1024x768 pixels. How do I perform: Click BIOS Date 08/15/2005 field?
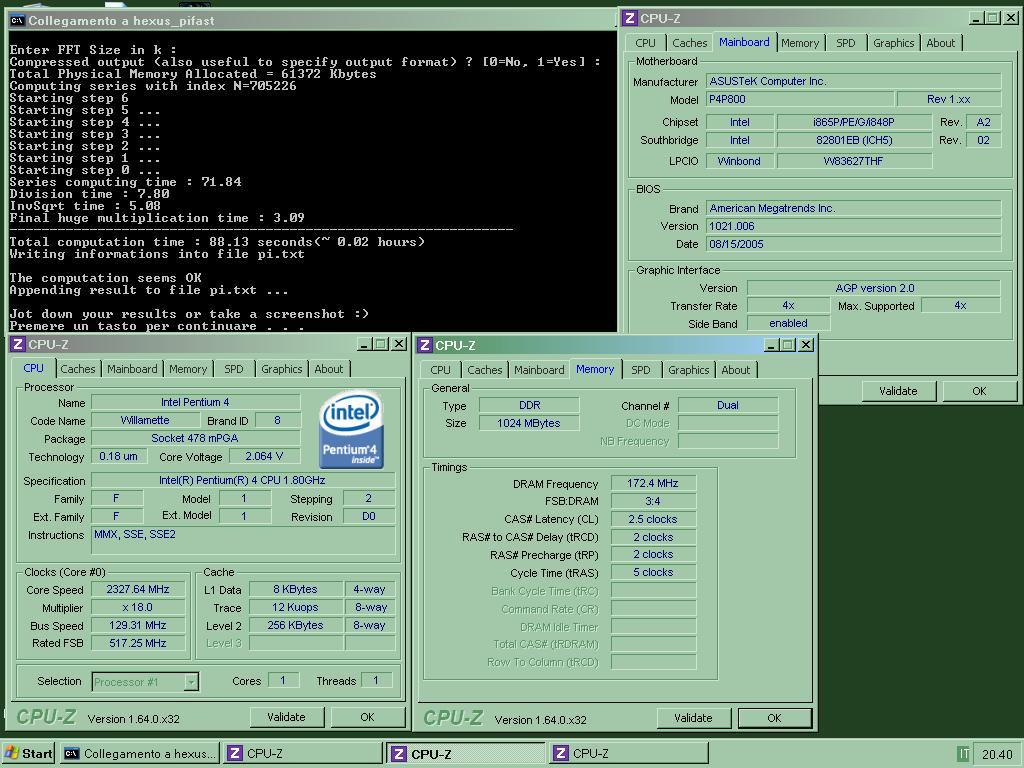[854, 244]
